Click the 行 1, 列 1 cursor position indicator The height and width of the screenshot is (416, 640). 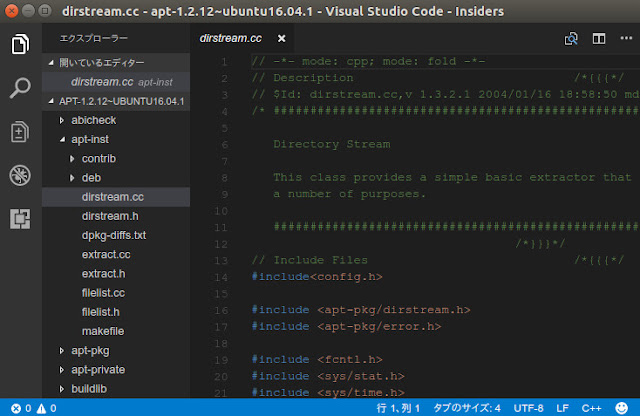pyautogui.click(x=398, y=408)
